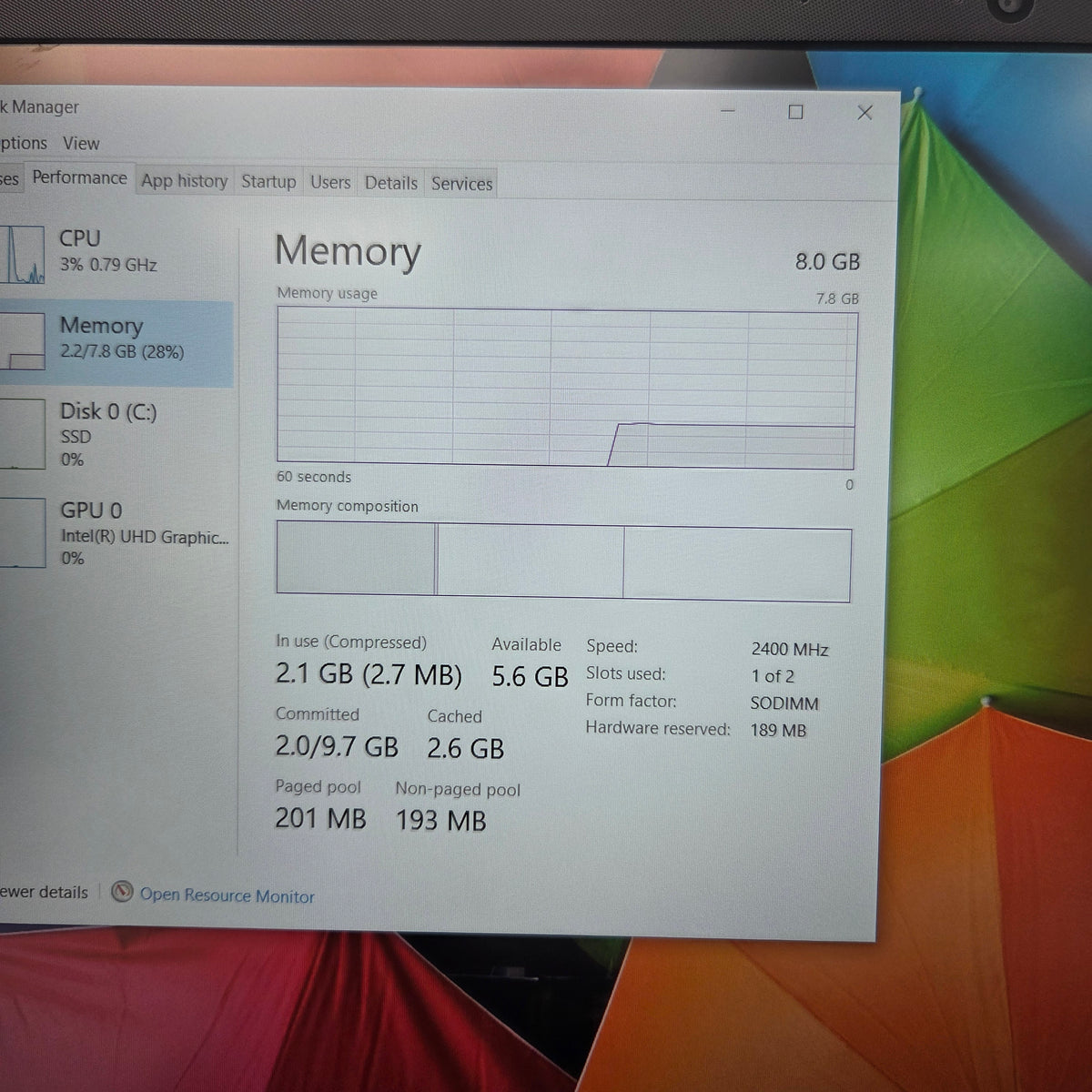Open the View menu

[x=81, y=143]
